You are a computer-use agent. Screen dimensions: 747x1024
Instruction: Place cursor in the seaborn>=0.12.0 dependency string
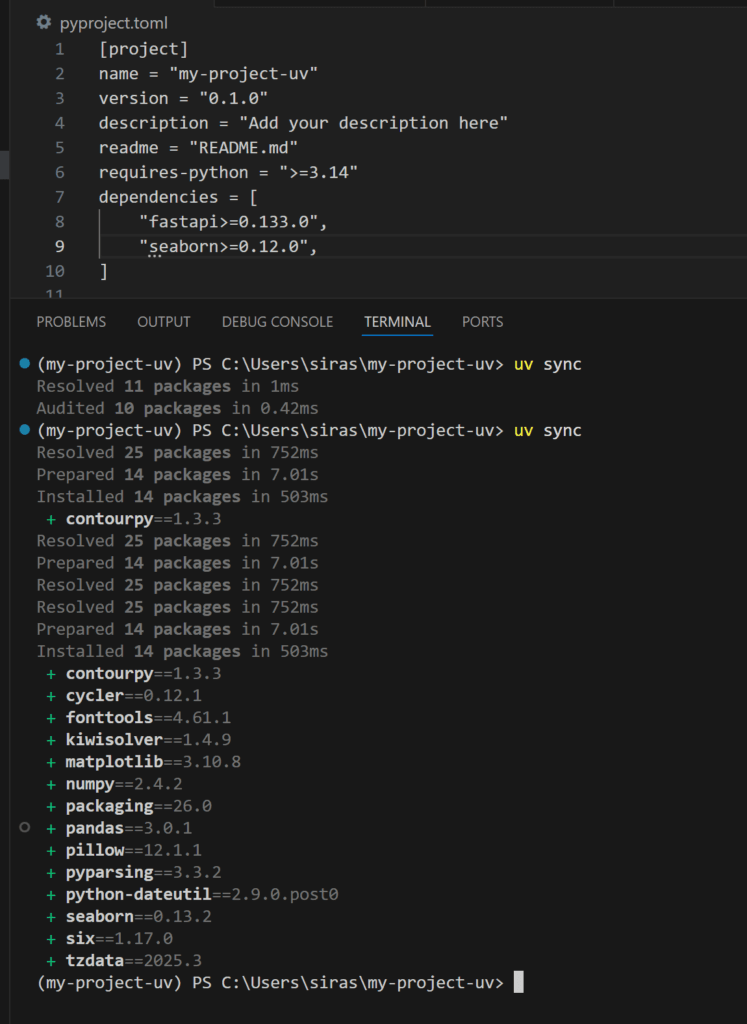[228, 247]
